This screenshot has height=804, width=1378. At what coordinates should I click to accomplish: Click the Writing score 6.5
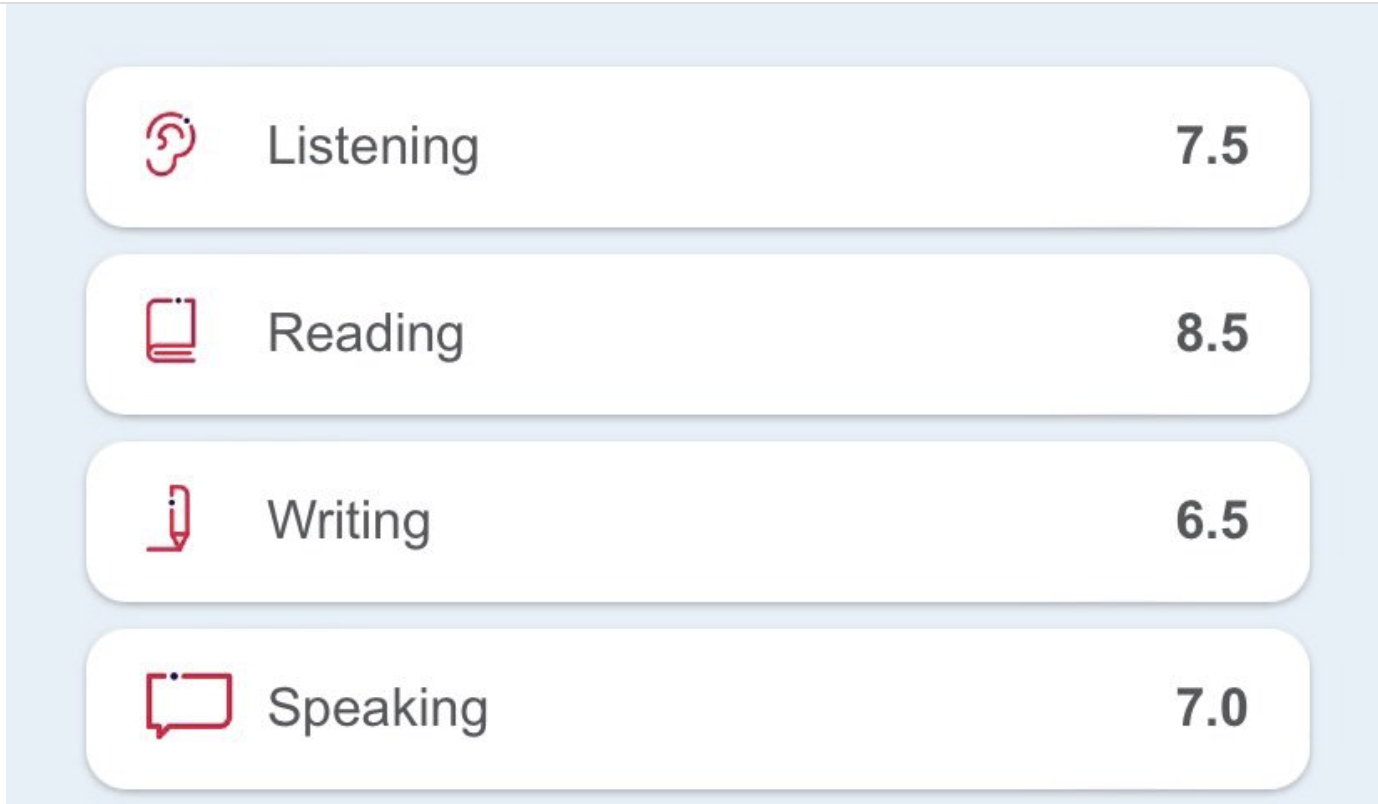click(1212, 521)
